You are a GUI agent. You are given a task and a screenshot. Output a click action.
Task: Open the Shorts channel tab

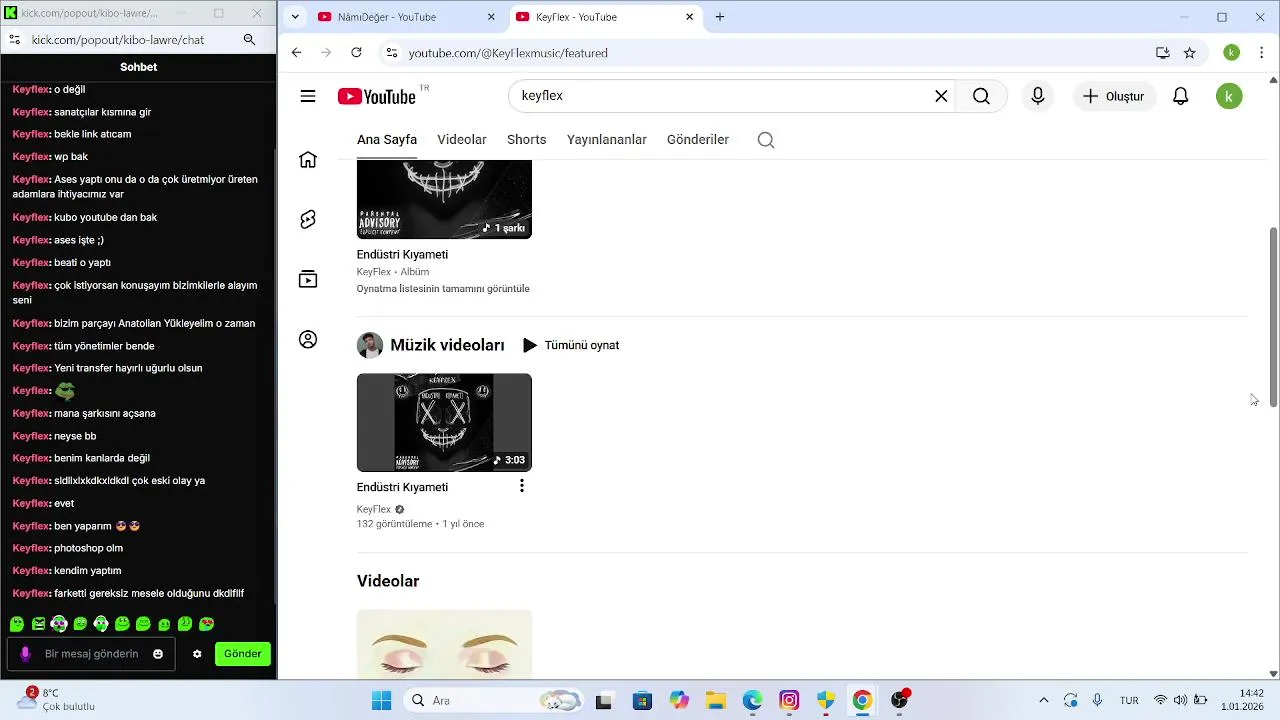pos(527,140)
